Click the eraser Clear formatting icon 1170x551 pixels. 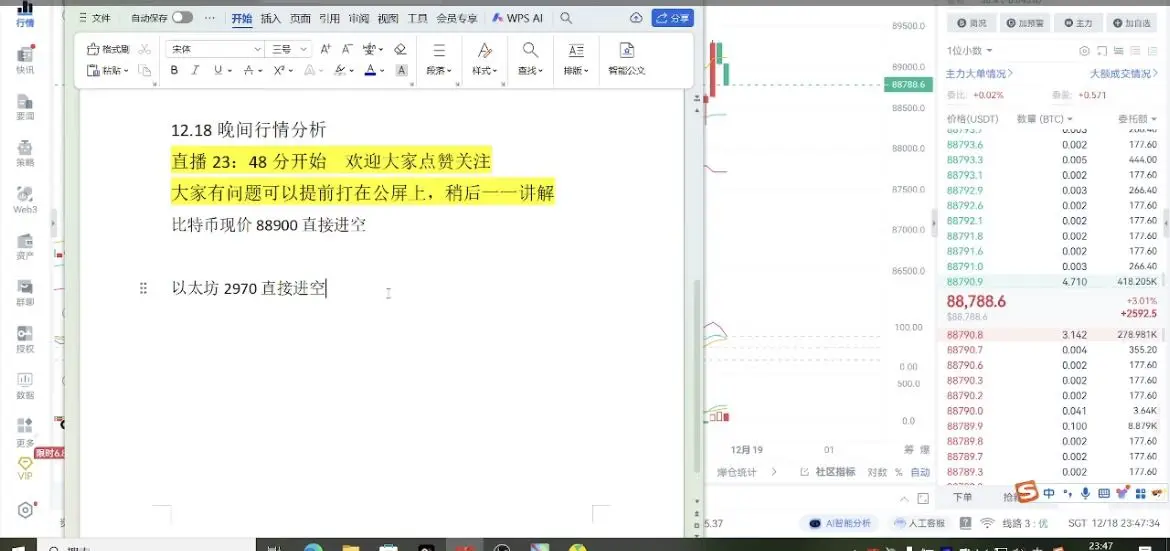400,49
